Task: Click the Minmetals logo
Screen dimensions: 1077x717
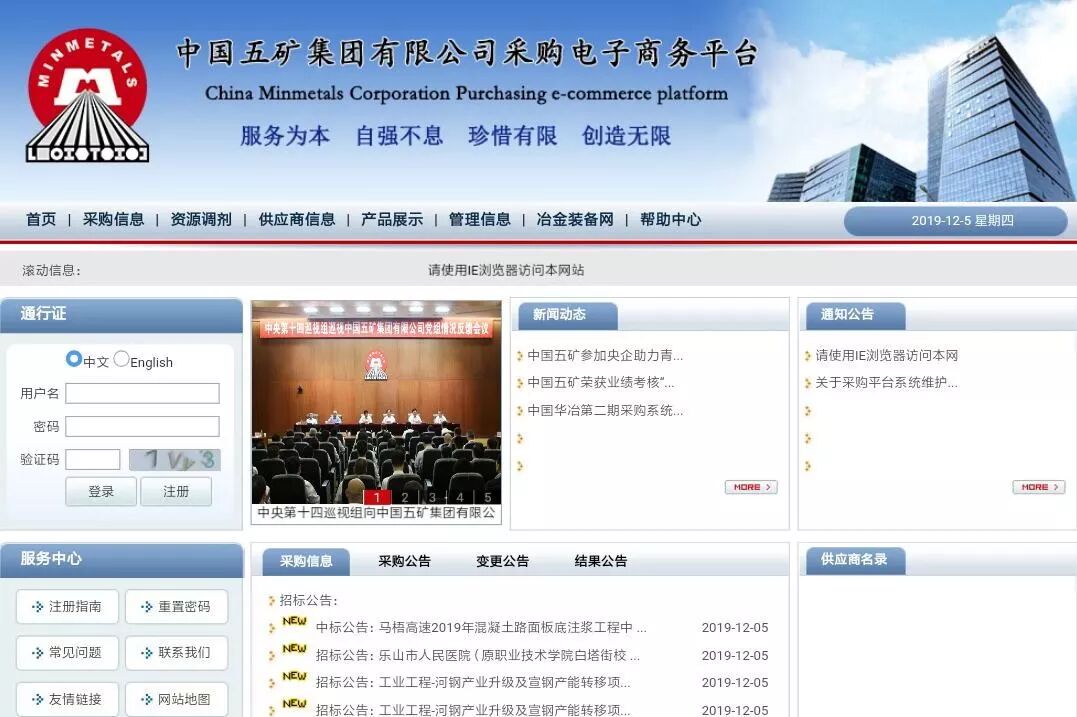Action: click(87, 96)
